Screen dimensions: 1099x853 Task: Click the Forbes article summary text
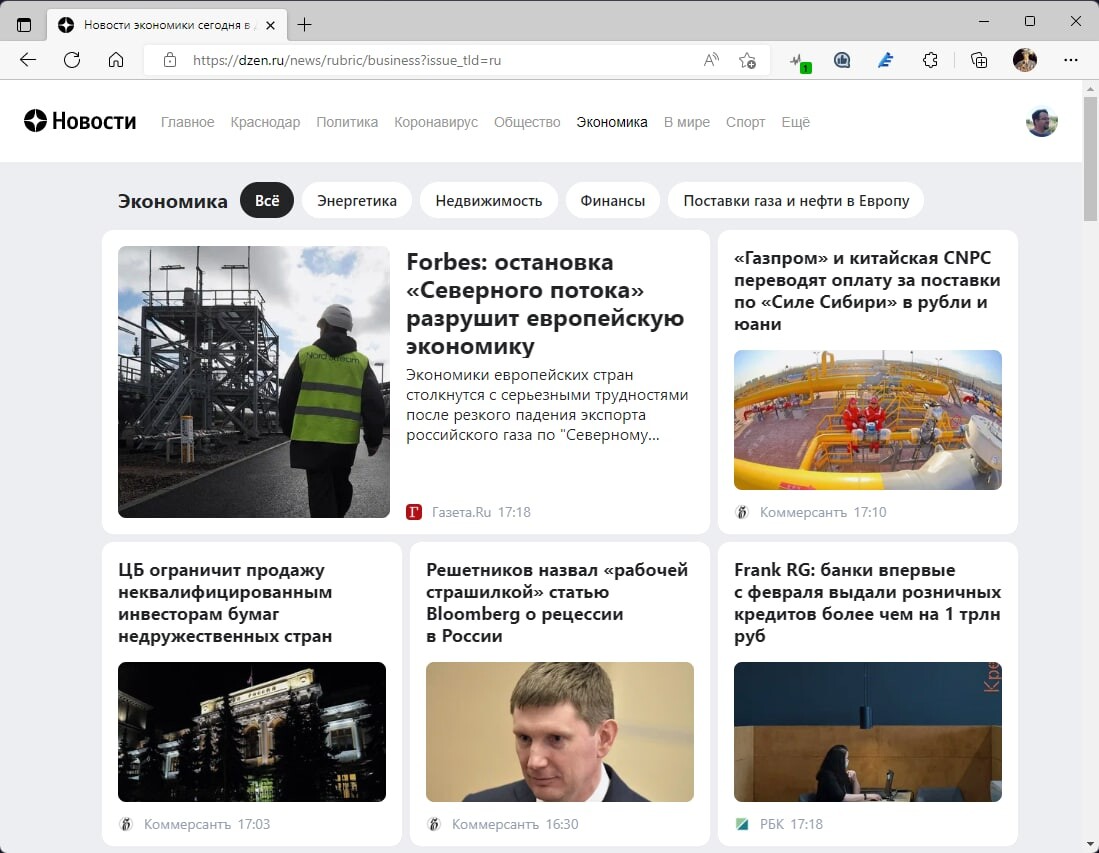pos(547,404)
